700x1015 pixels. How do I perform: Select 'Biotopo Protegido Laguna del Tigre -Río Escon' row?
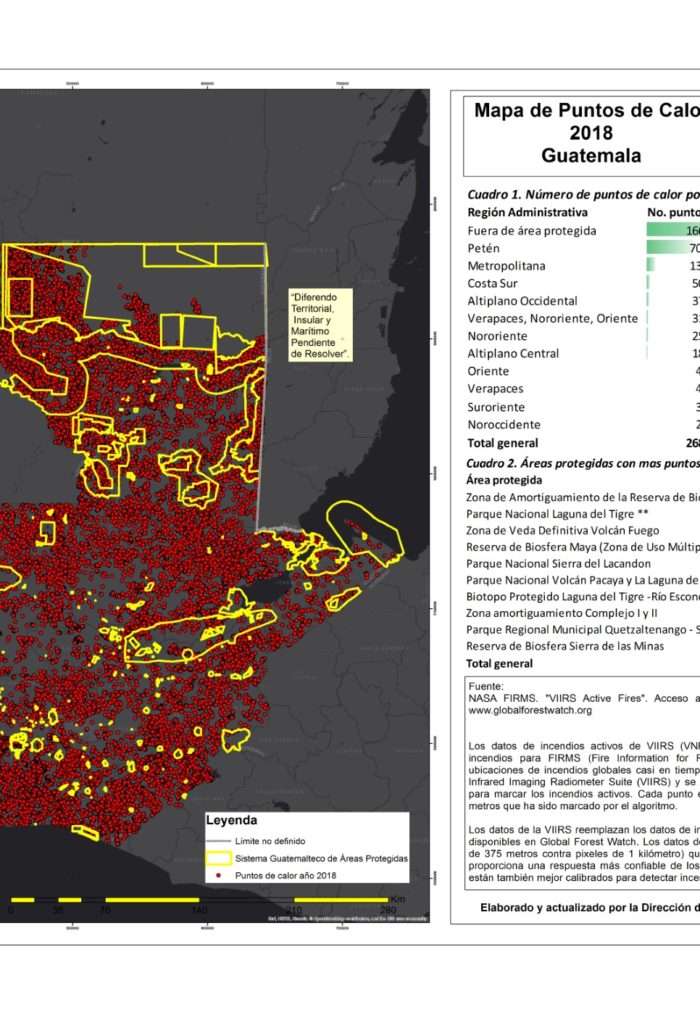(x=583, y=596)
